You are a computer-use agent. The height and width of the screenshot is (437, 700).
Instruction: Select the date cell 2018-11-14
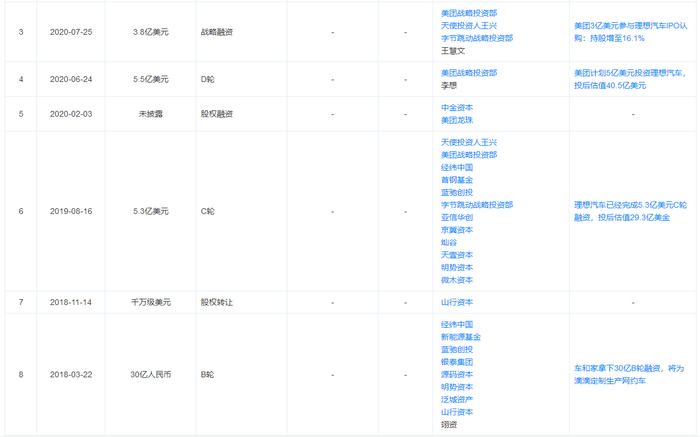pyautogui.click(x=71, y=303)
